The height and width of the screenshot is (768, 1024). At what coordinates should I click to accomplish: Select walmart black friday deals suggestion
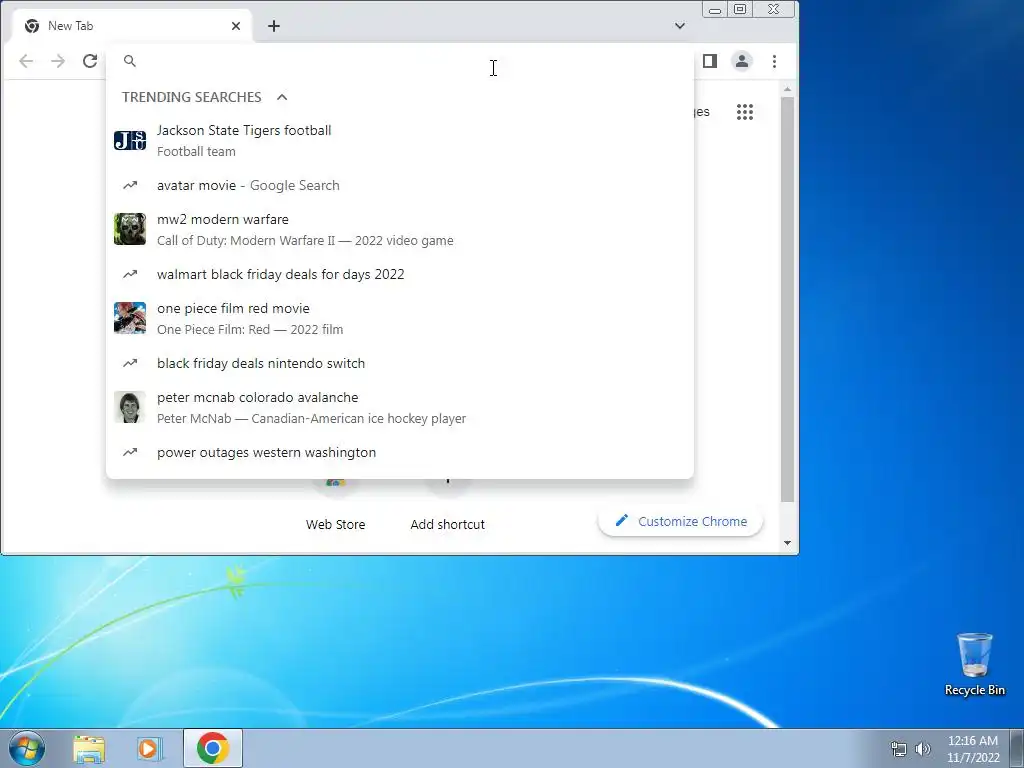pos(400,274)
